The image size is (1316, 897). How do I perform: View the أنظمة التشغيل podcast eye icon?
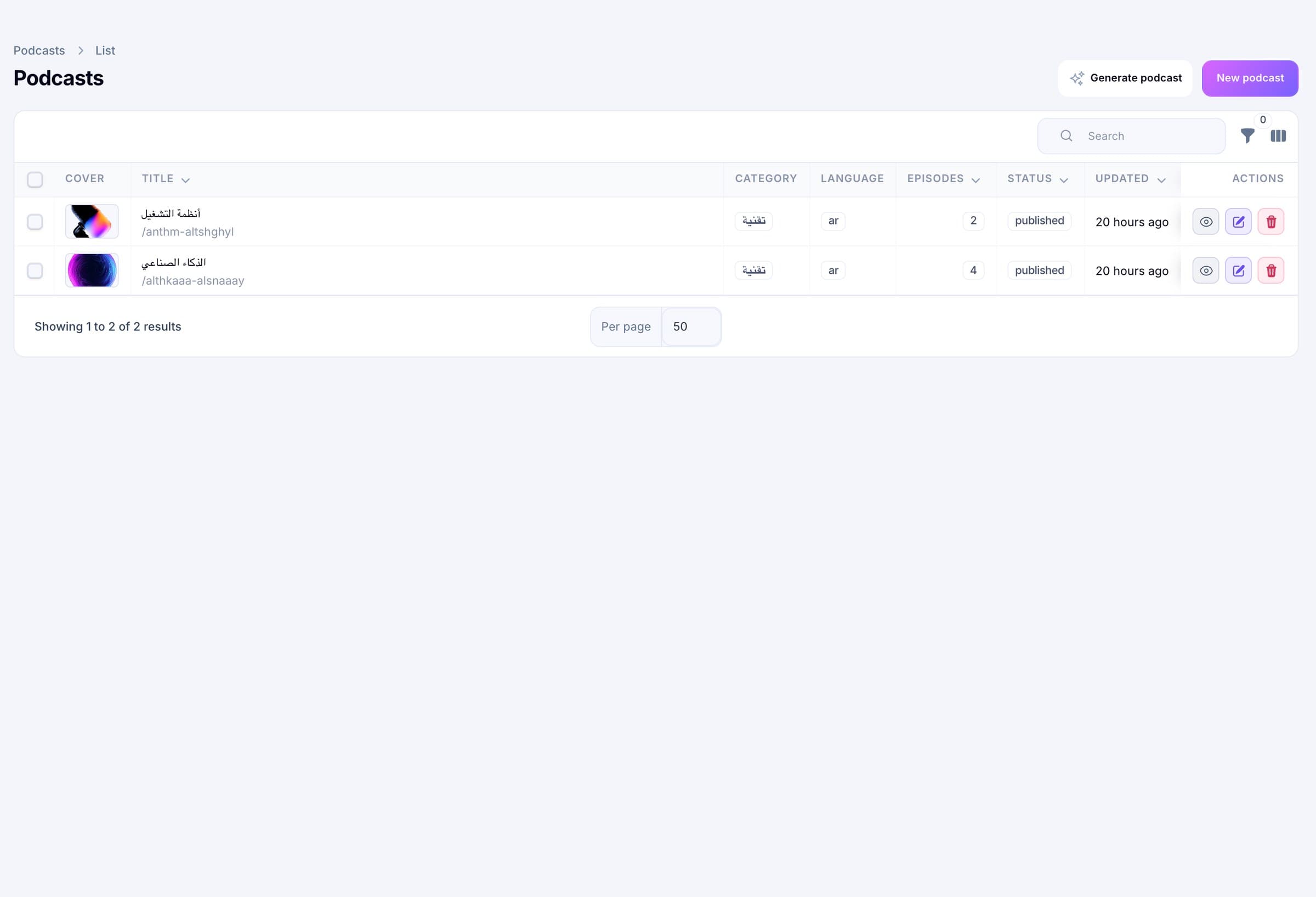[x=1206, y=222]
